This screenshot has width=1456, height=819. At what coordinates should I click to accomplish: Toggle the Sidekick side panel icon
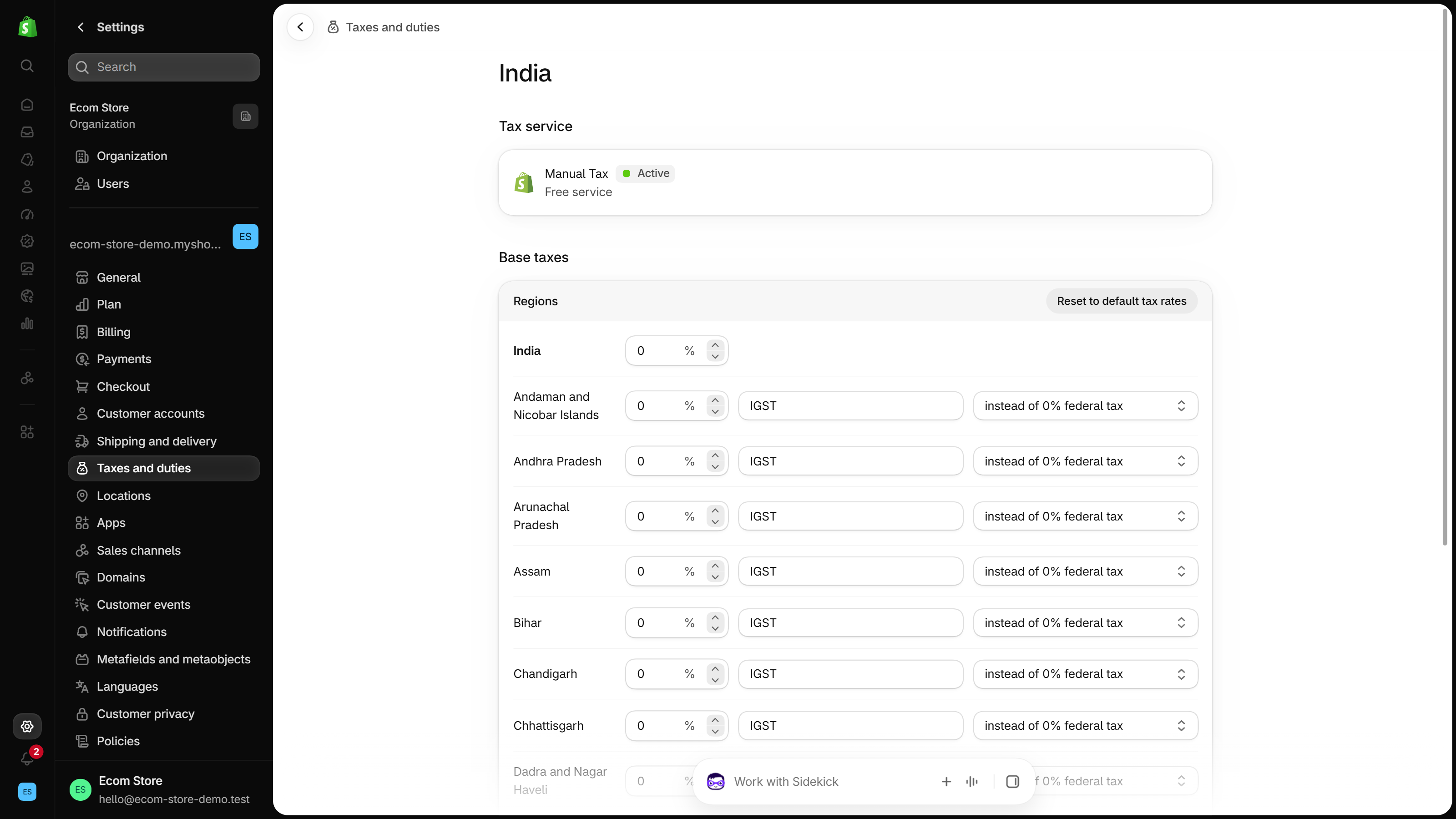point(1012,782)
